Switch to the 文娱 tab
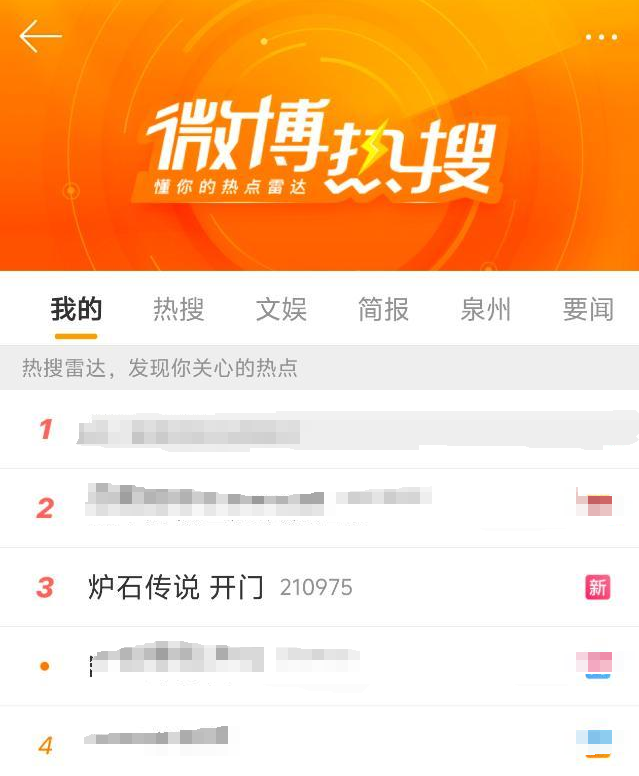 281,309
